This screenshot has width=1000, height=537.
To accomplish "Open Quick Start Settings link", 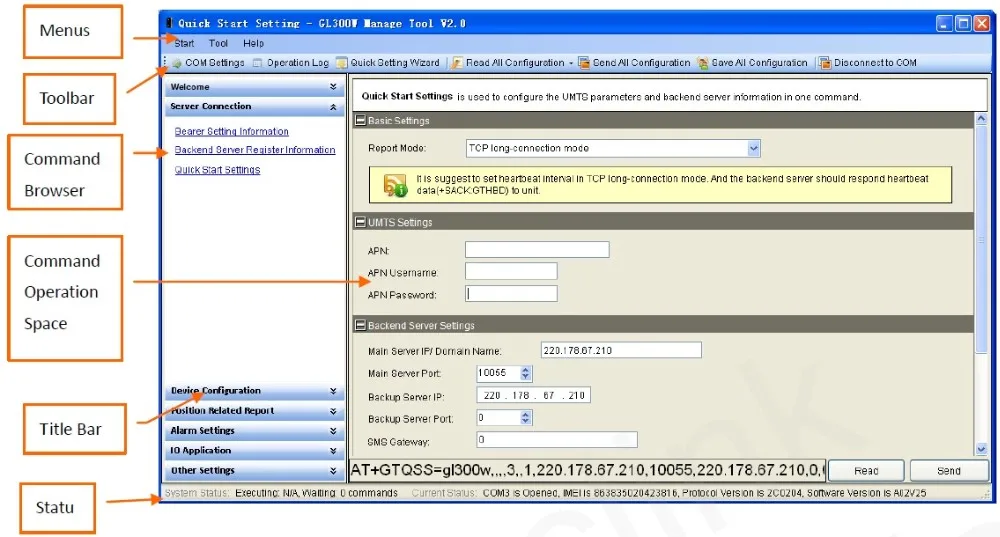I will [217, 170].
